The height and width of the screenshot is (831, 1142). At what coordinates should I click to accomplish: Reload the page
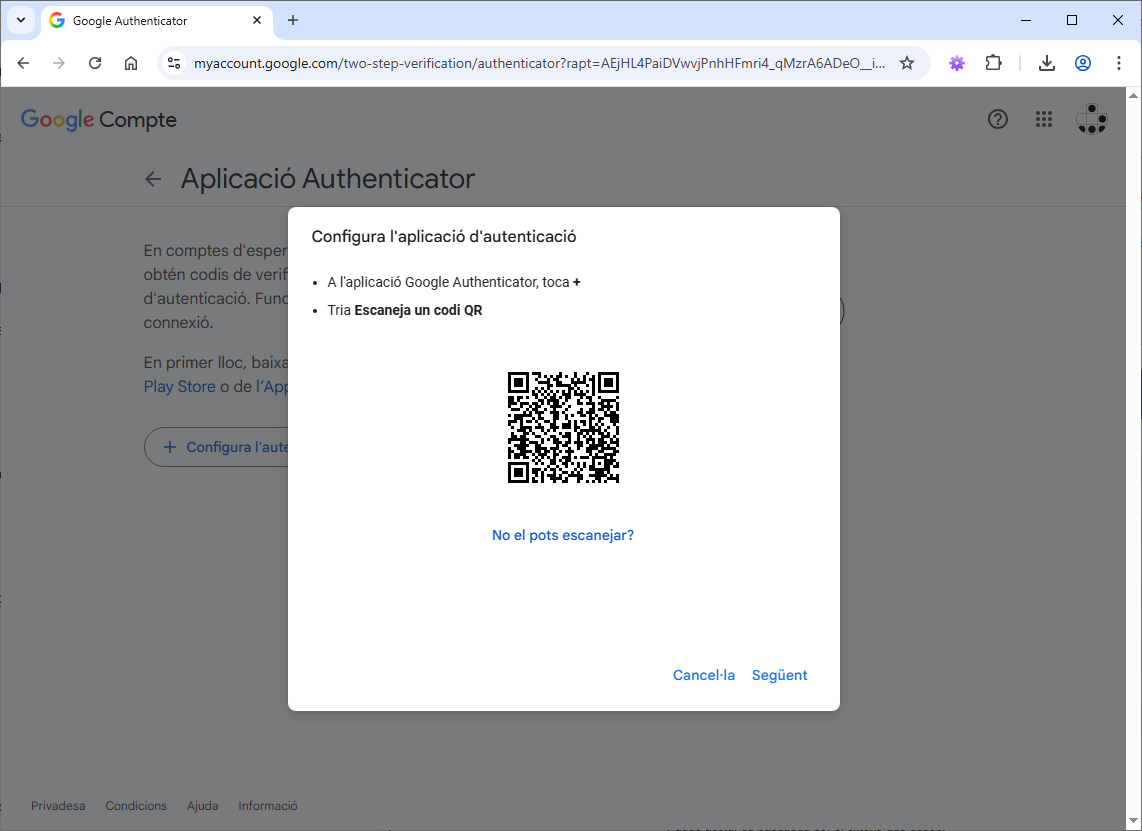(x=95, y=62)
